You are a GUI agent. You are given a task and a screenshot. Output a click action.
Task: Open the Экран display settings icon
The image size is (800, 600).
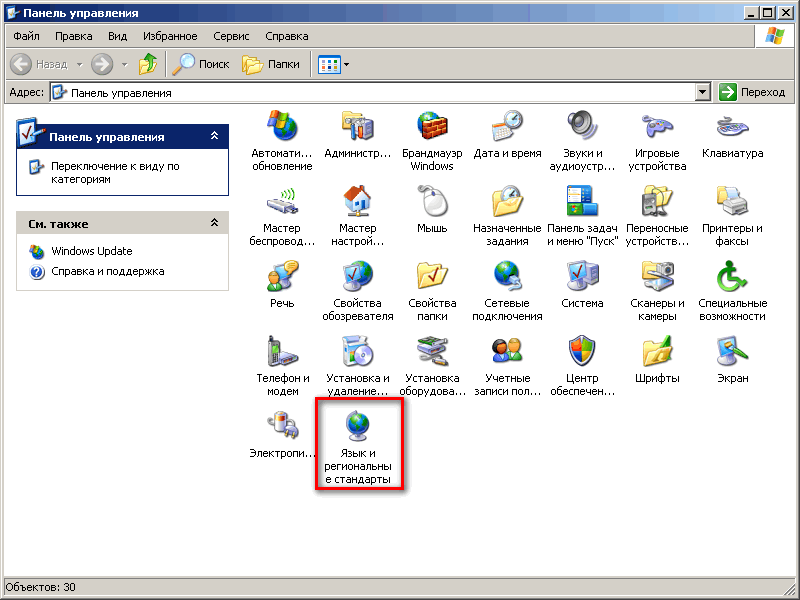tap(732, 352)
